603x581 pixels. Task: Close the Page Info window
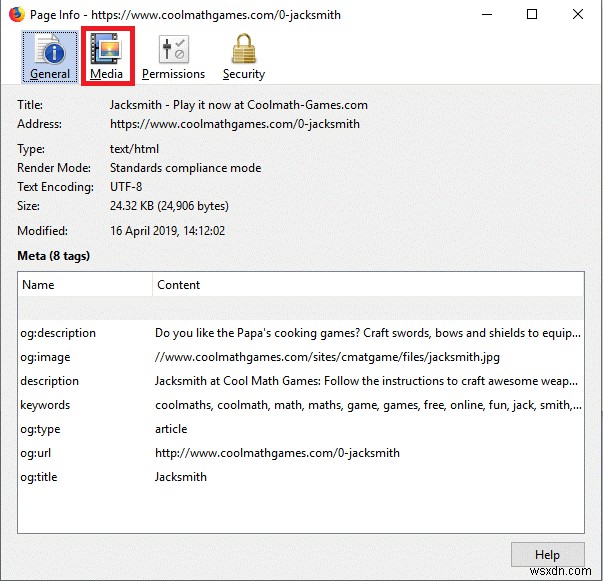point(578,15)
